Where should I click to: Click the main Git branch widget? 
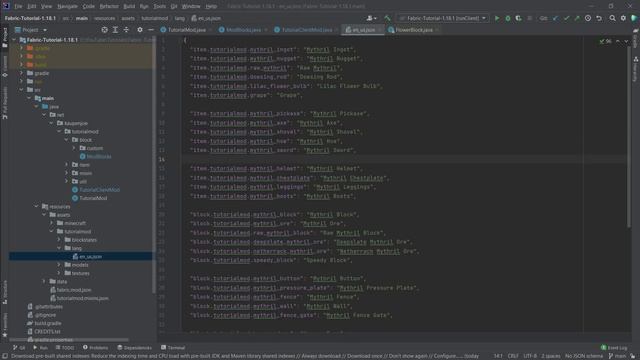(x=618, y=356)
